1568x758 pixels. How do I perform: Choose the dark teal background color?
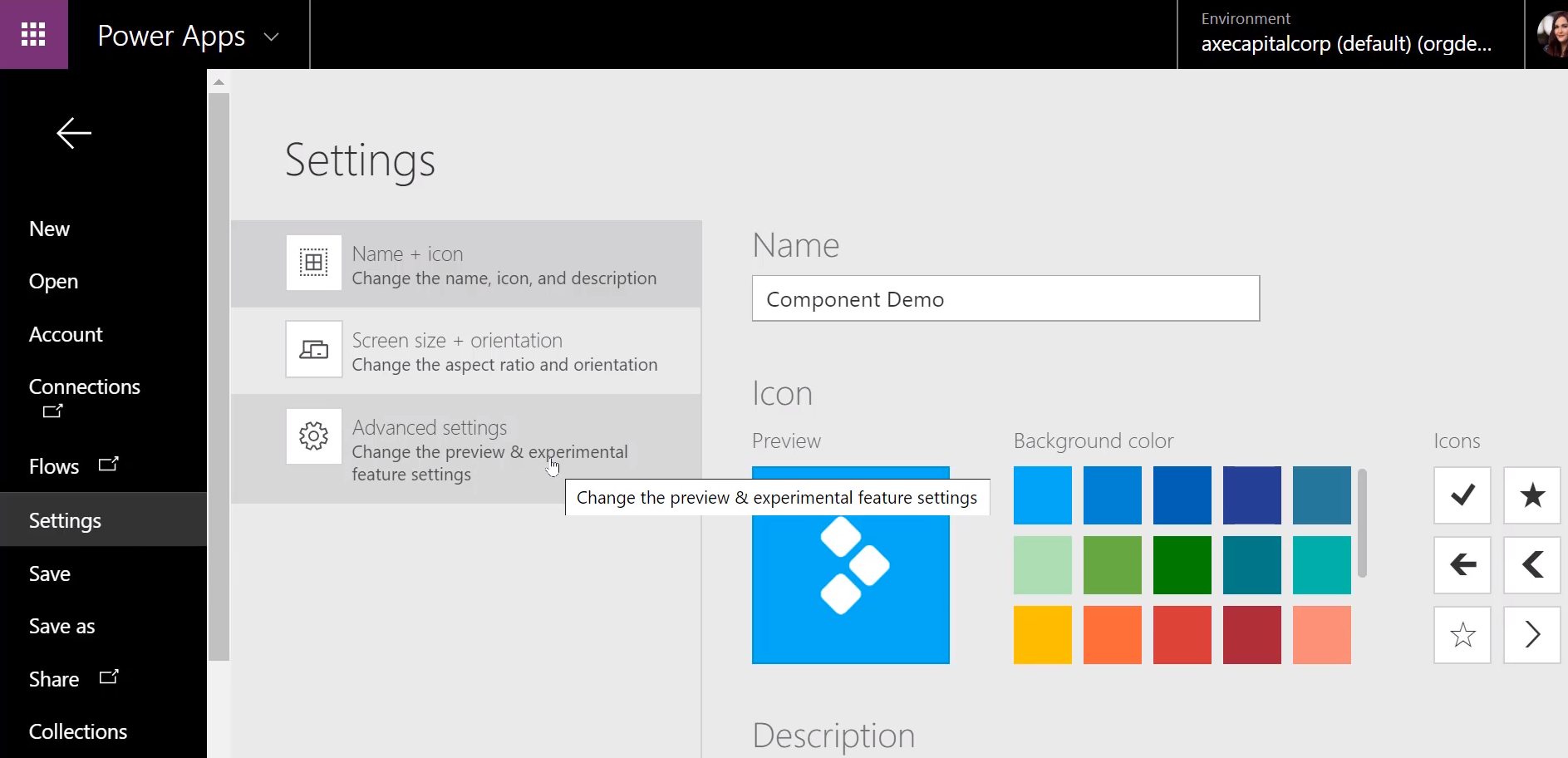(1252, 565)
